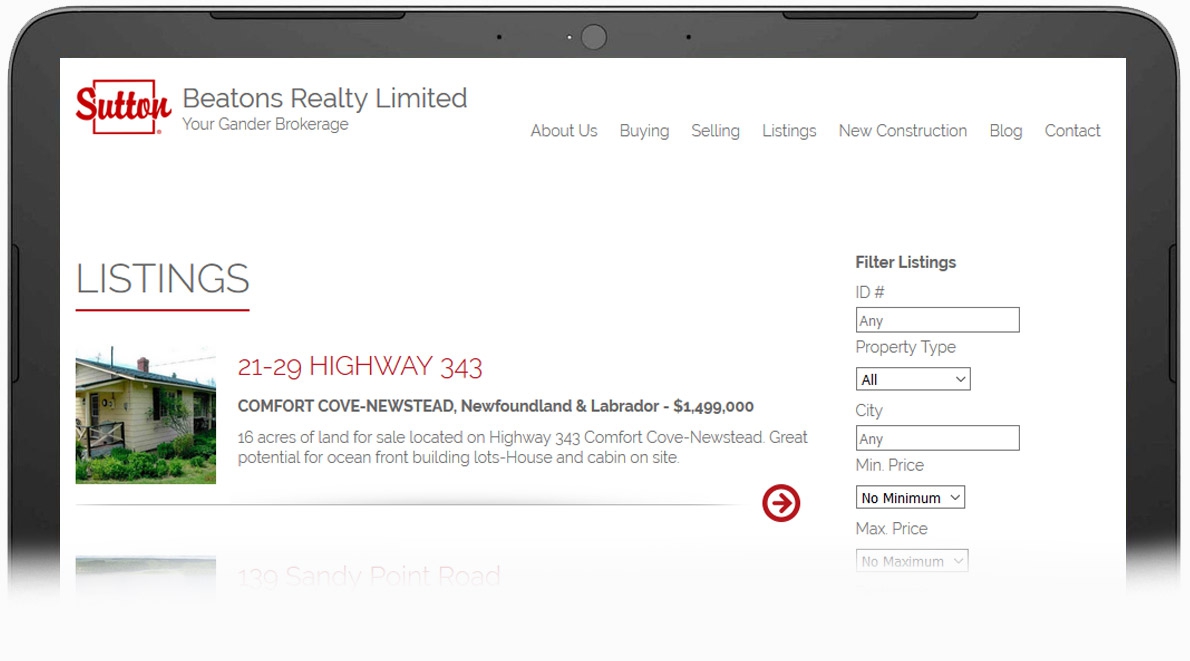Click the Filter Listings heading

coord(905,263)
